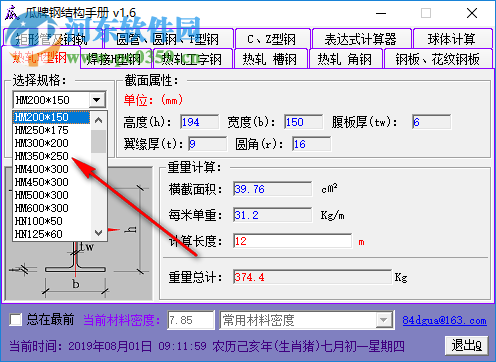Open the 圆管、圆钢、T型钢 tab
496x362 pixels.
pyautogui.click(x=168, y=39)
